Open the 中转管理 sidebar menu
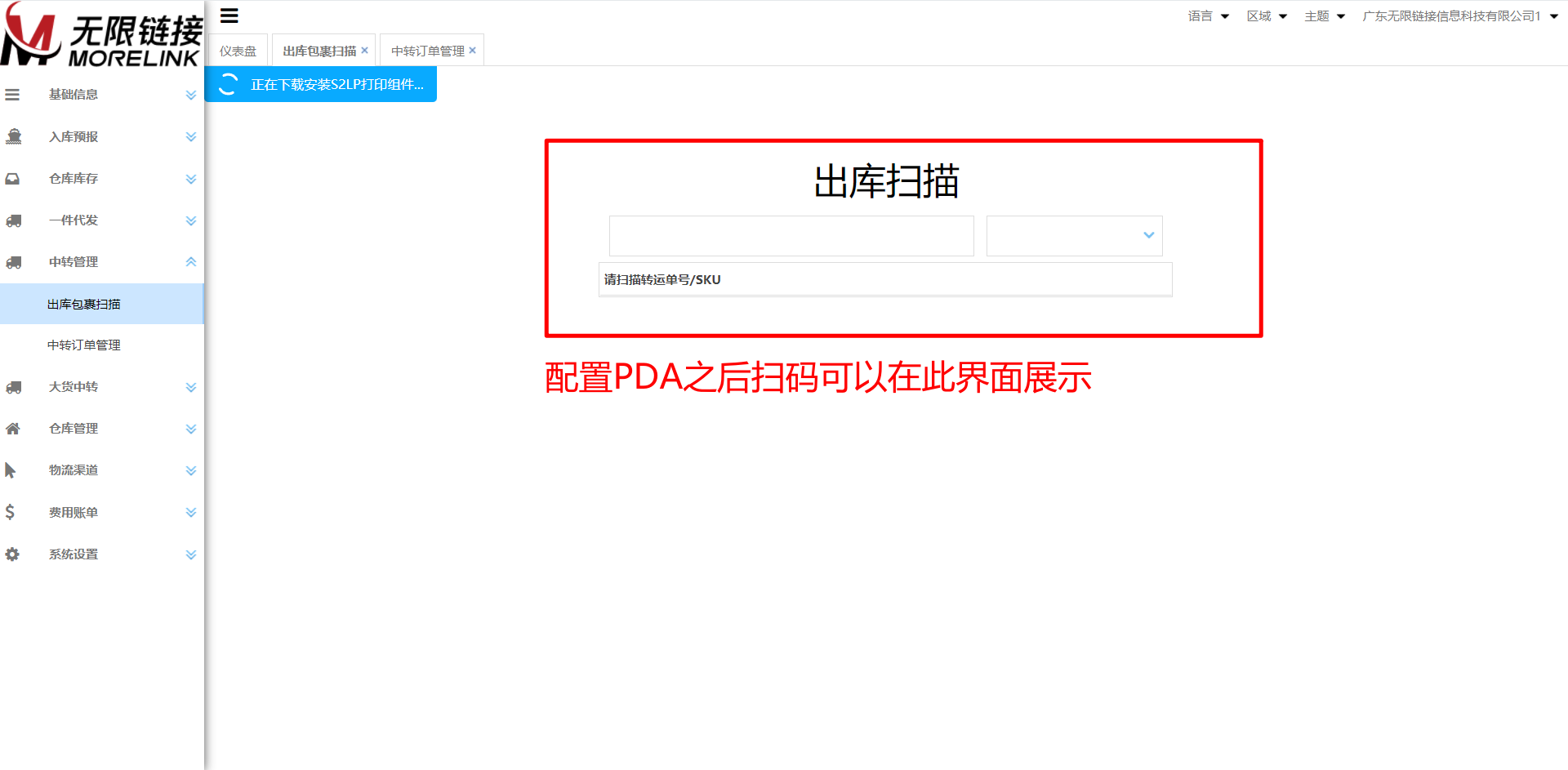Viewport: 1568px width, 770px height. pos(101,262)
